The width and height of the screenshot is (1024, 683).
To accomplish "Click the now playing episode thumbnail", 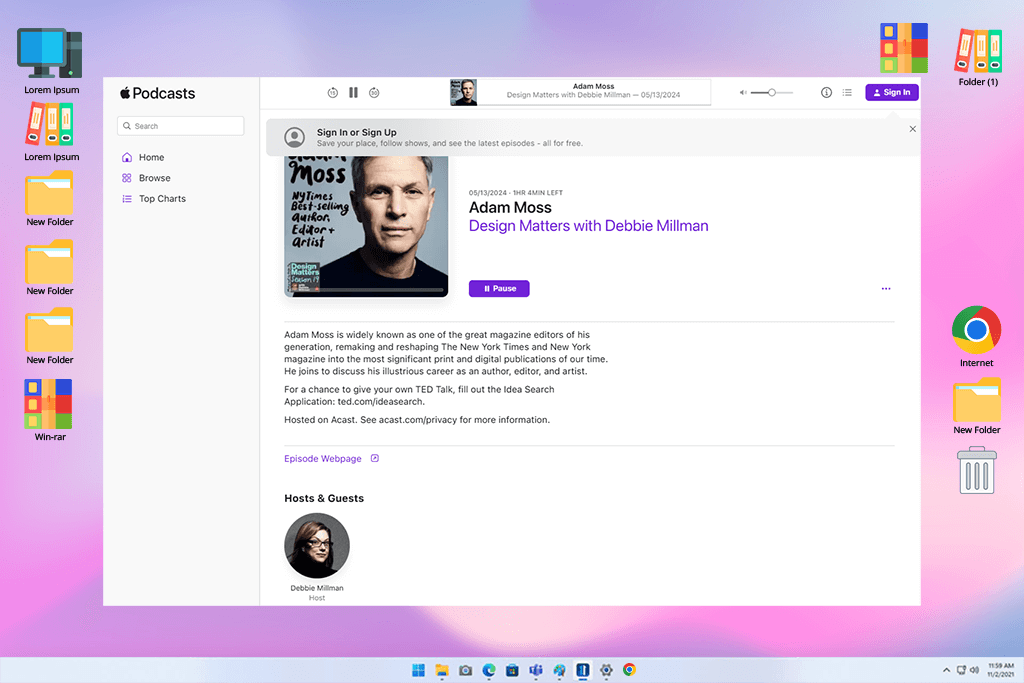I will [x=464, y=93].
